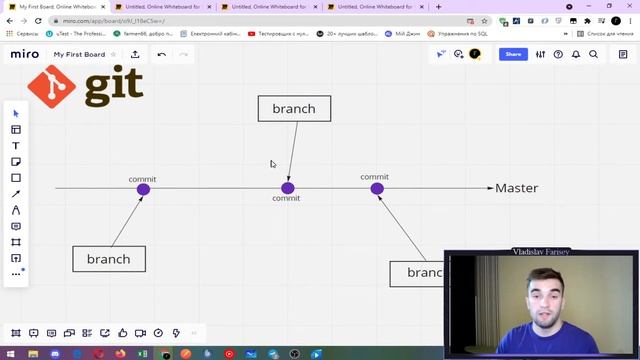Select the bottom-left branch box
This screenshot has height=360, width=640.
coord(109,259)
